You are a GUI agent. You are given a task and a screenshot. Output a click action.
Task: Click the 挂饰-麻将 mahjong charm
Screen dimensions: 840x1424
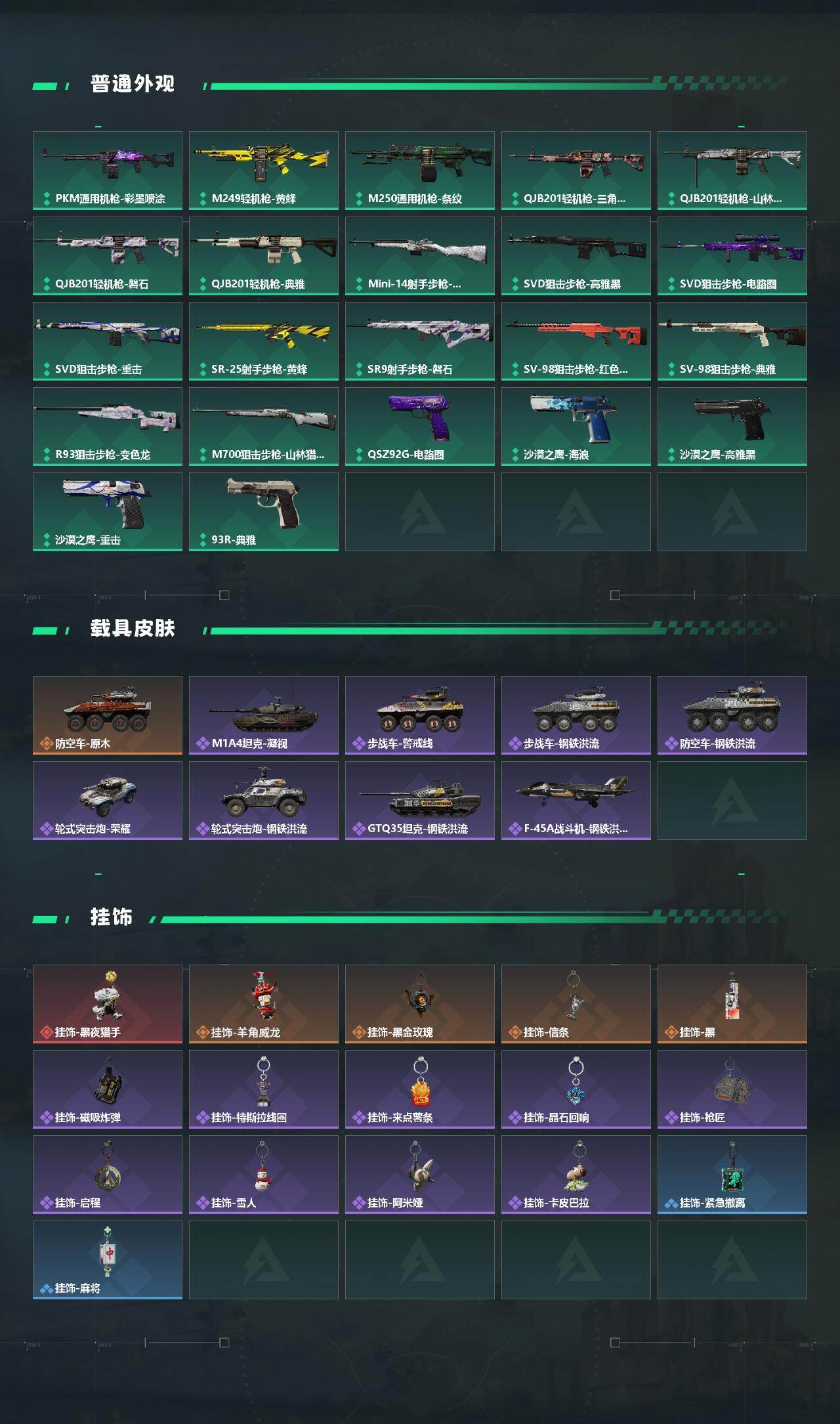pyautogui.click(x=108, y=1260)
